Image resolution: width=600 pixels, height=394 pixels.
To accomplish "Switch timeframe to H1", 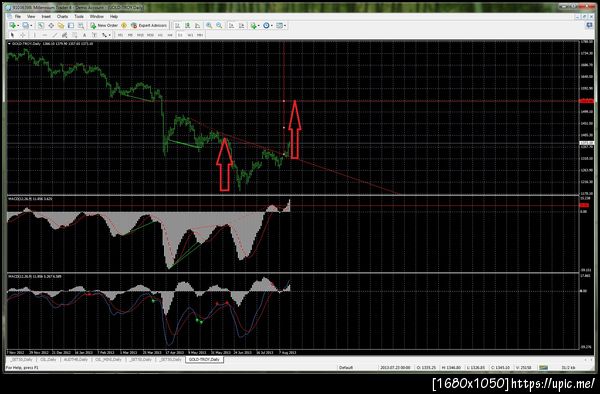I will (160, 35).
